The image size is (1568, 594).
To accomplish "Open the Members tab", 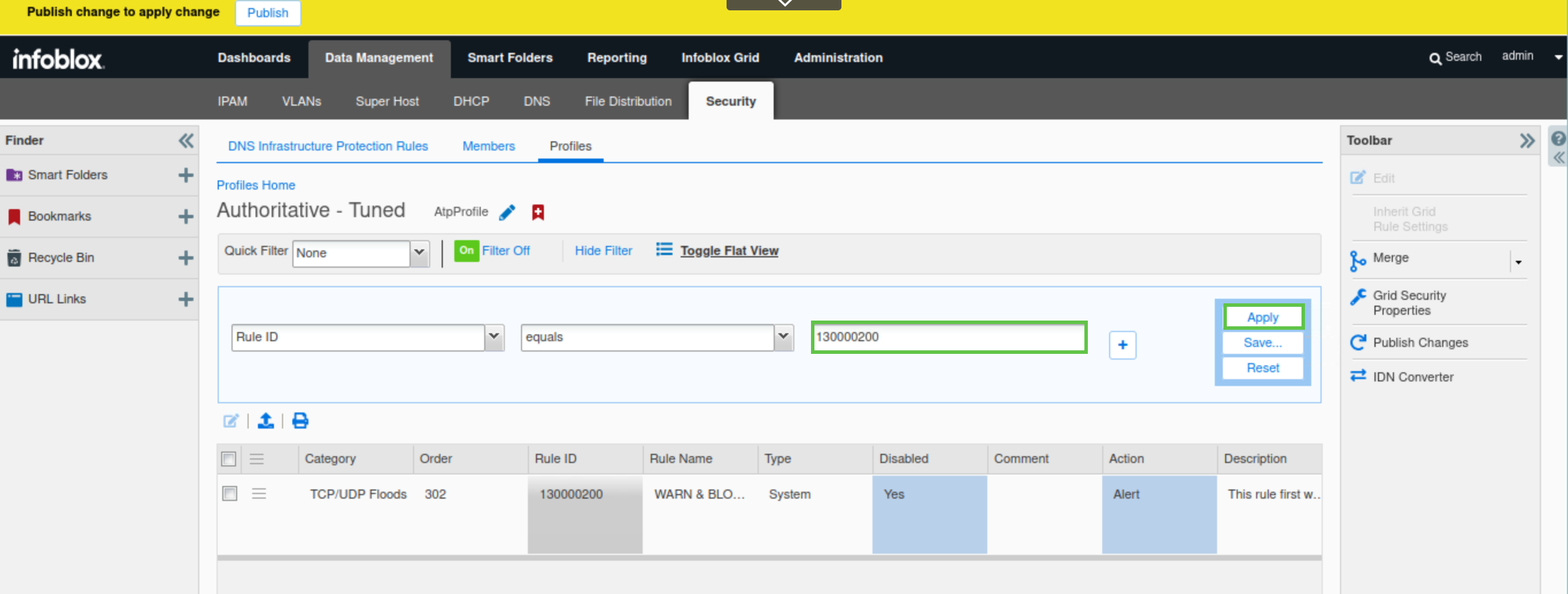I will tap(488, 146).
